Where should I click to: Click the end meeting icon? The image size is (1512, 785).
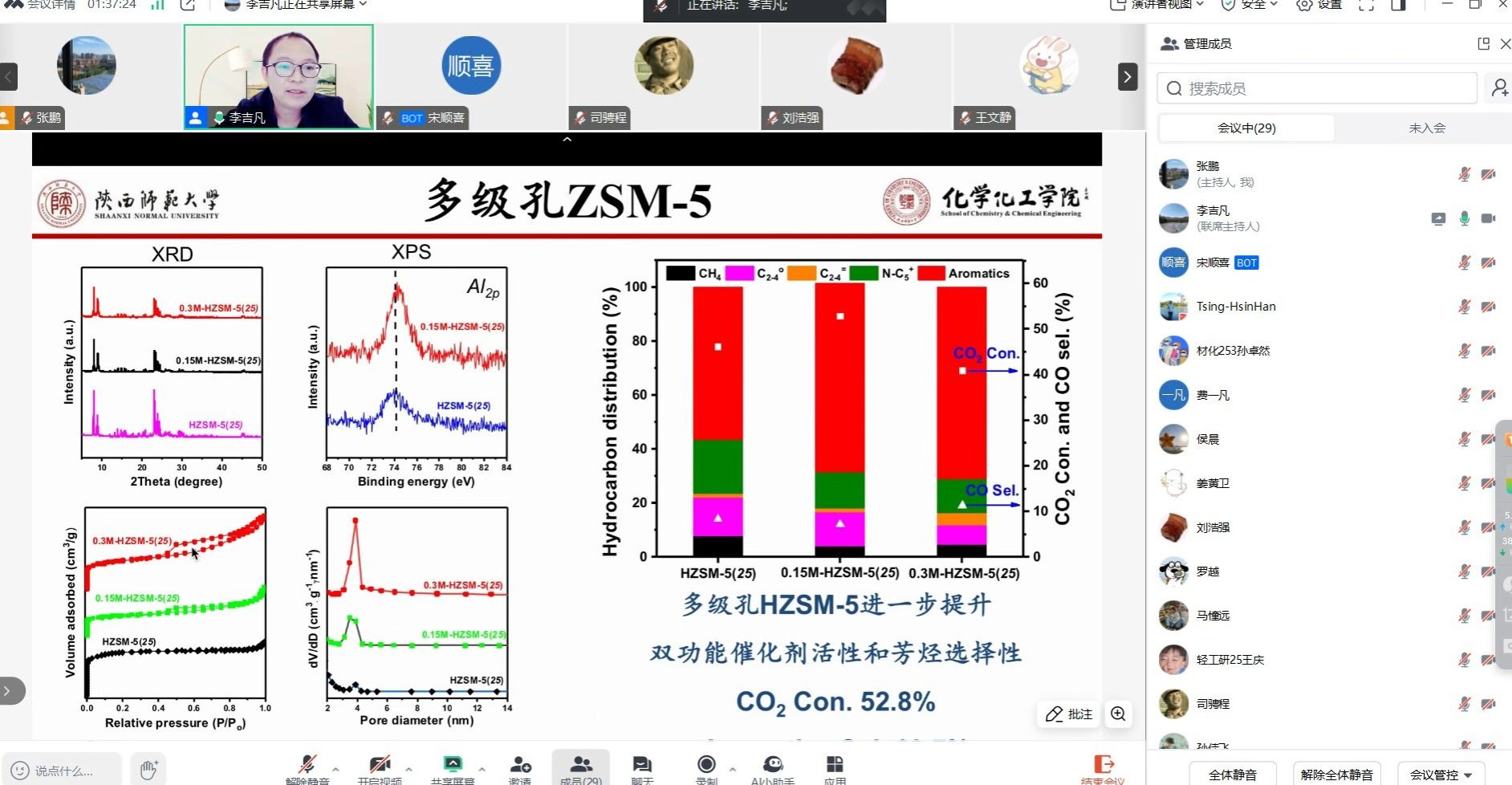click(x=1104, y=765)
